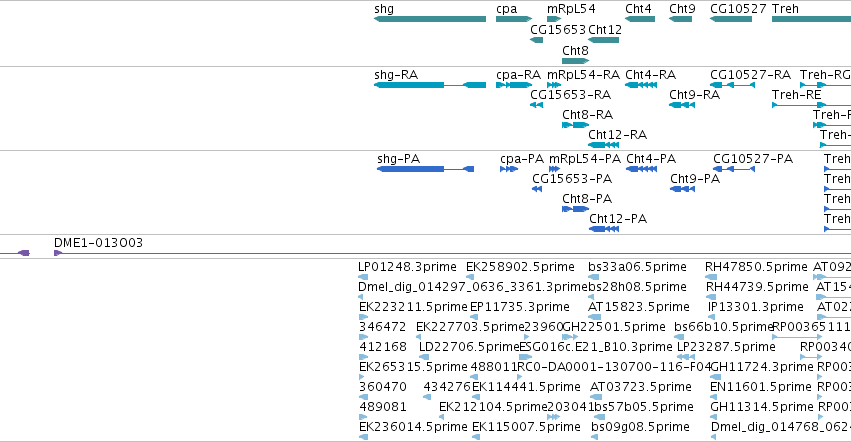Select the Cht8-PA protein label

(587, 199)
